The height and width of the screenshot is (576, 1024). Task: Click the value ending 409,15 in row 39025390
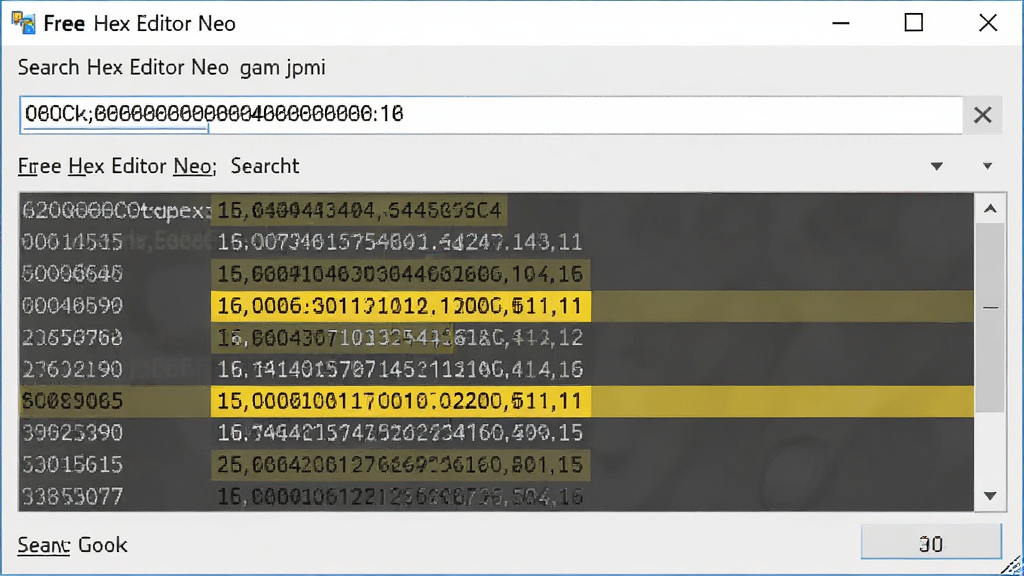pyautogui.click(x=400, y=433)
